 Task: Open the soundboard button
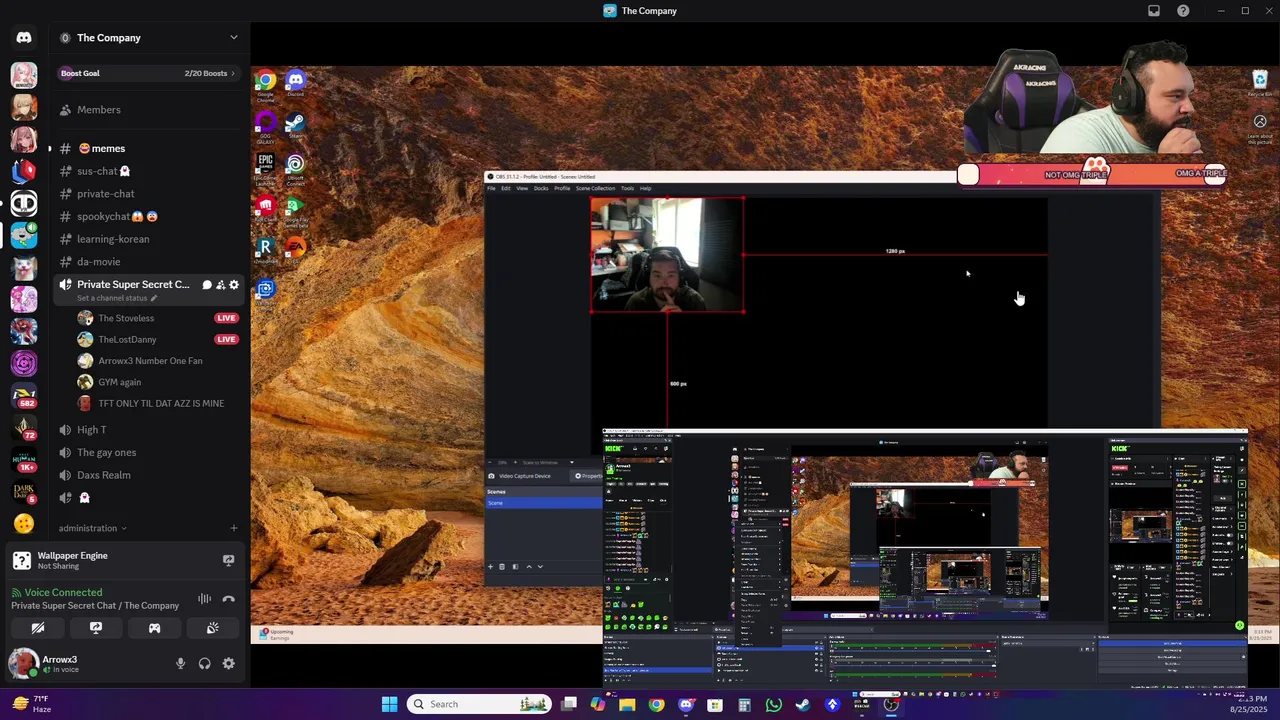pos(212,628)
